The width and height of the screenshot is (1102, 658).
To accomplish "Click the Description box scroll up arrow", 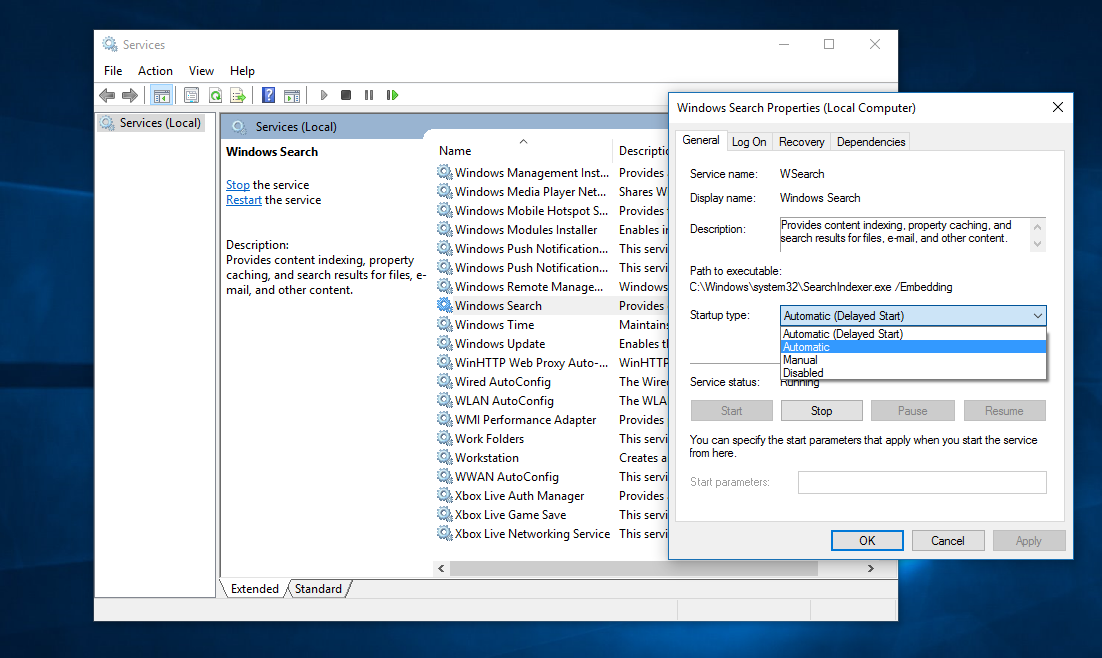I will 1037,227.
